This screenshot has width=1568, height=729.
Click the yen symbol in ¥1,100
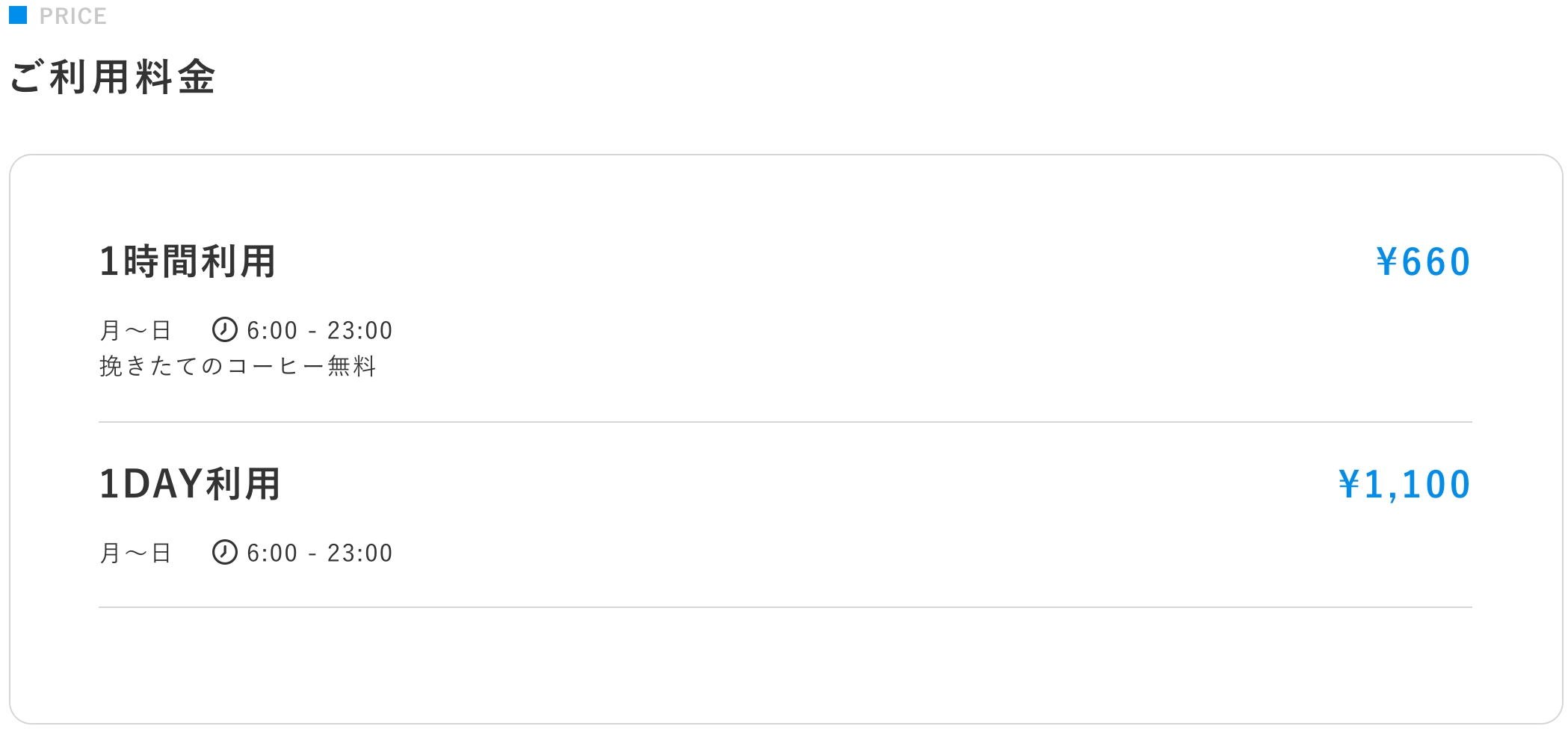1349,485
